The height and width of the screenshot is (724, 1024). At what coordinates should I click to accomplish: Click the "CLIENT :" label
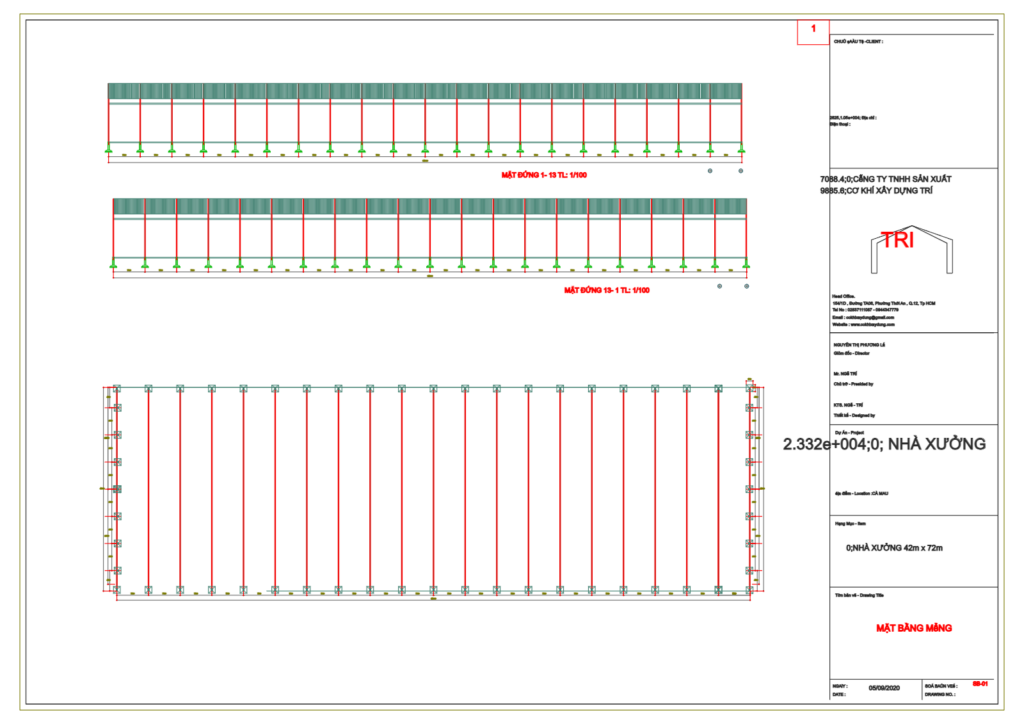(x=858, y=42)
